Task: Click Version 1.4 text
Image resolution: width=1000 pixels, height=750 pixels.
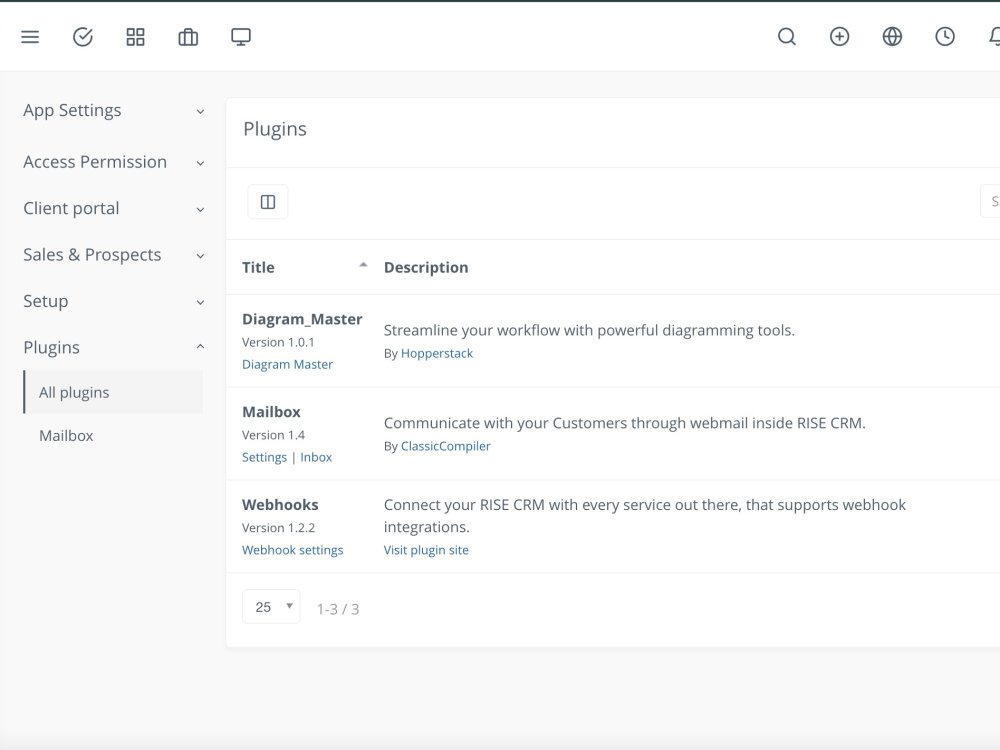Action: pyautogui.click(x=273, y=435)
